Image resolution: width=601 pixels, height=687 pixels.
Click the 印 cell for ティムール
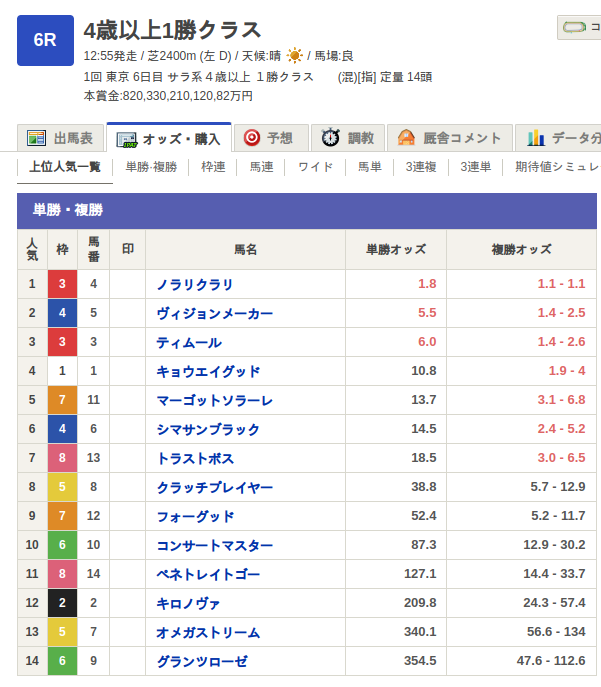pyautogui.click(x=127, y=342)
